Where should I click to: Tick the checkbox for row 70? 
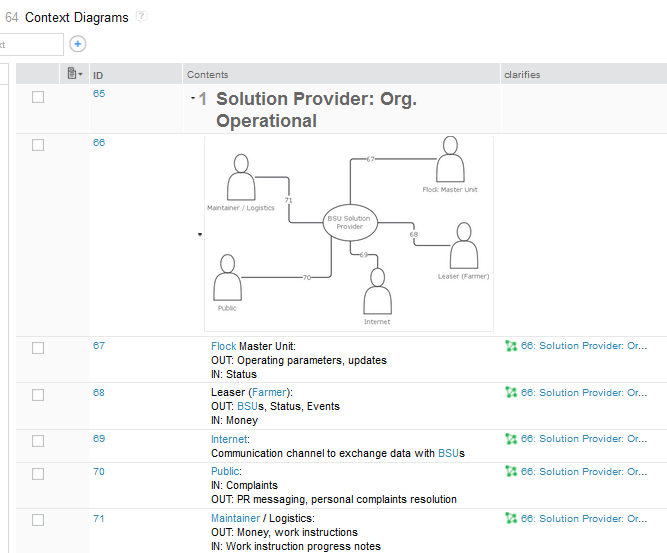click(x=38, y=473)
